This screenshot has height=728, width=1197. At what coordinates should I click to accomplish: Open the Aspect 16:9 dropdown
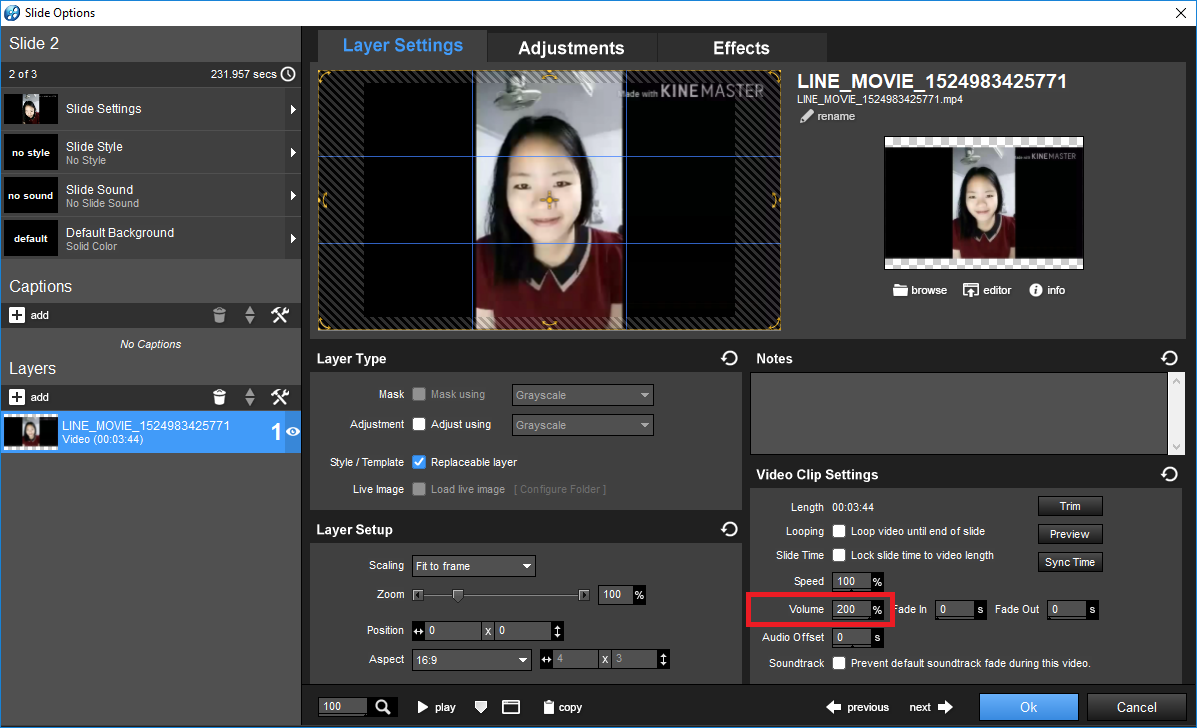point(472,660)
